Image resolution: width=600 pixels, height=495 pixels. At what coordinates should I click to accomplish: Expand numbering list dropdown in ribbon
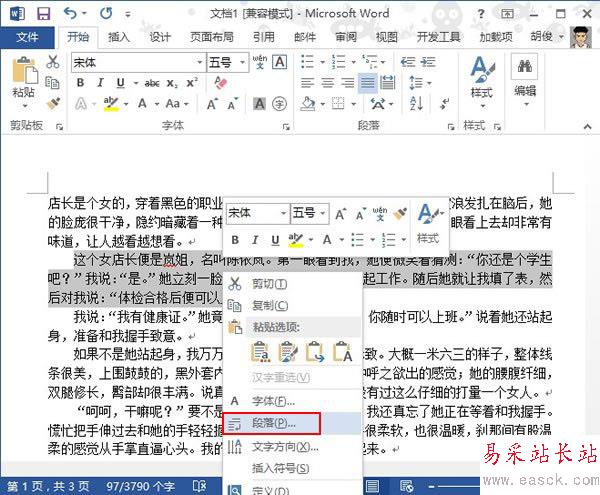(354, 62)
